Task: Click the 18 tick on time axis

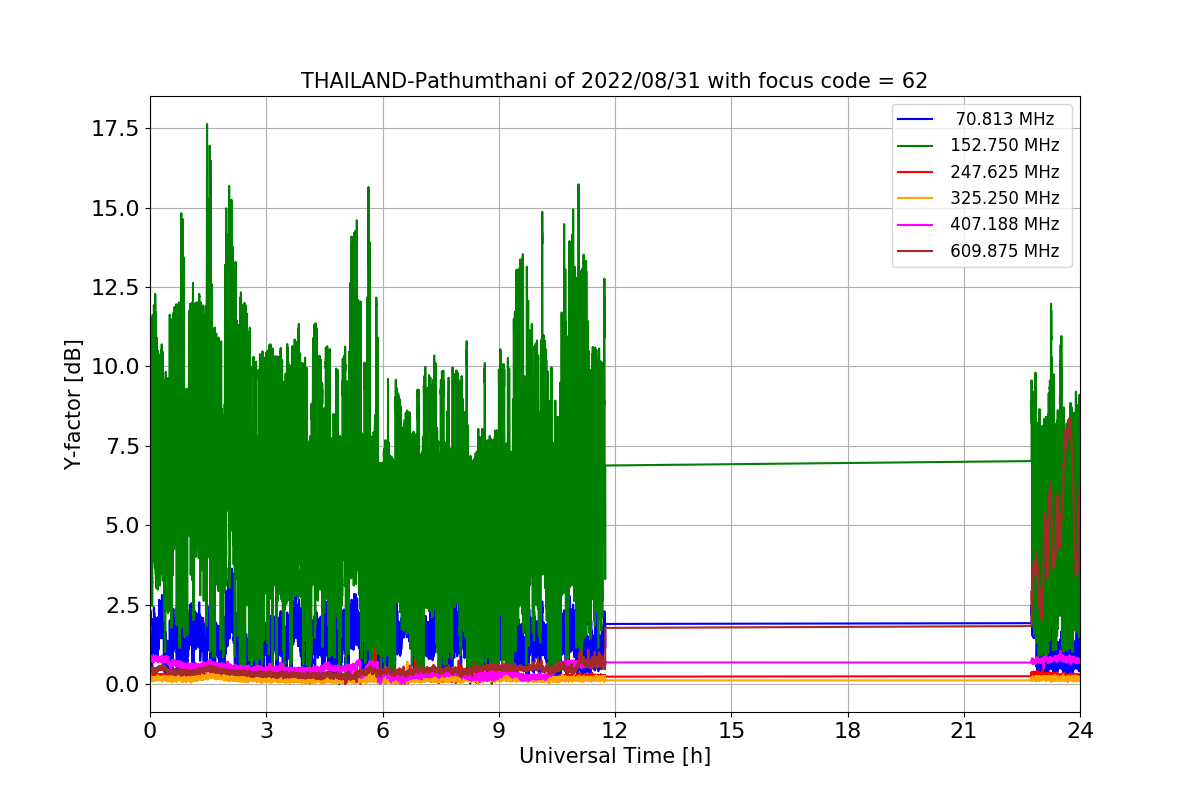Action: [847, 730]
